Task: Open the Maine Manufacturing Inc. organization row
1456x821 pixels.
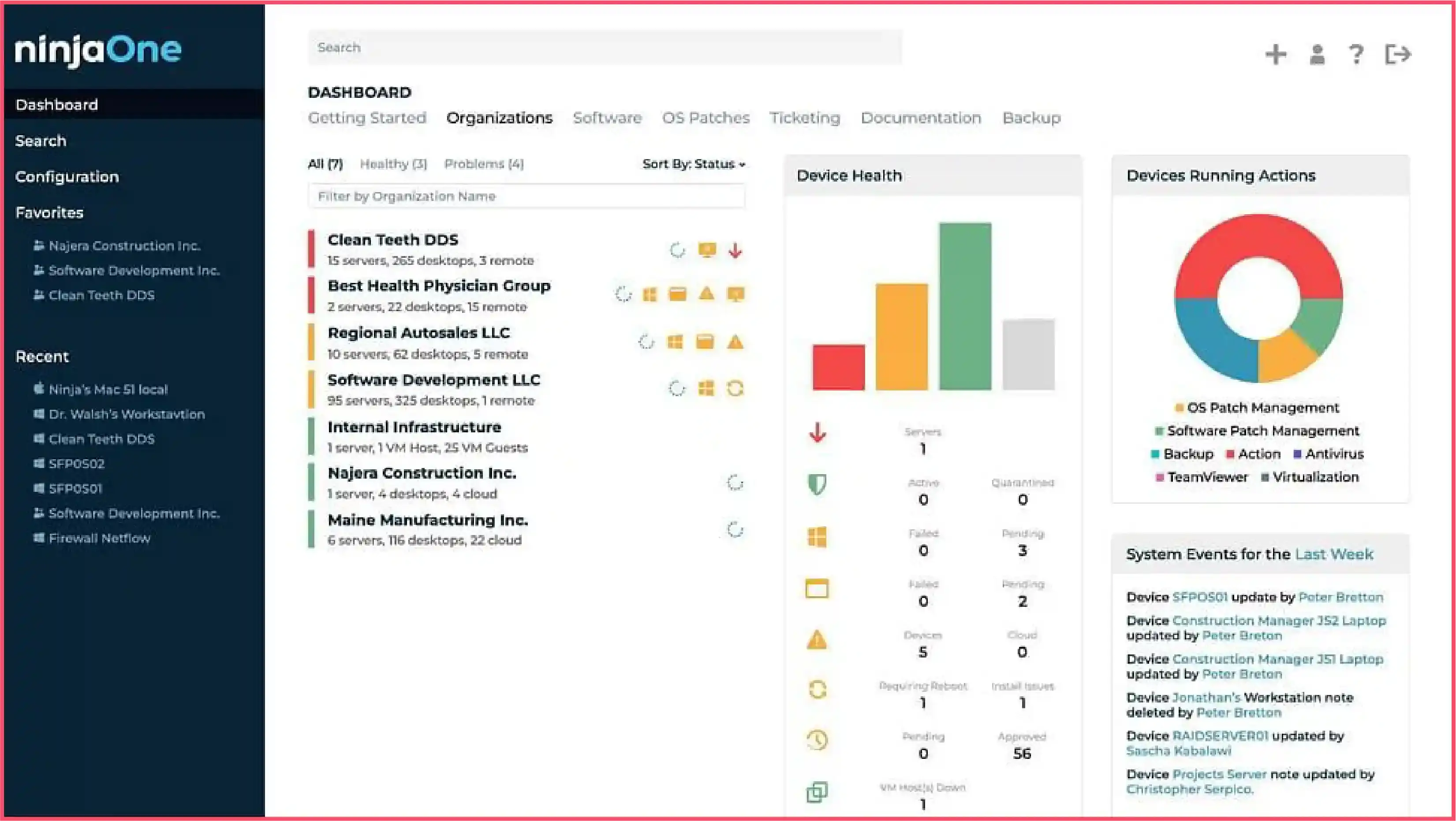Action: pos(526,529)
